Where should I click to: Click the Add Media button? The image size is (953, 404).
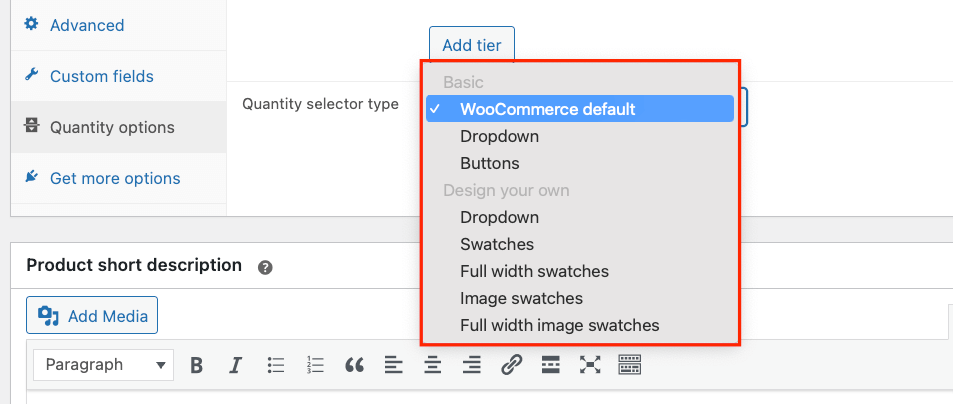click(92, 315)
